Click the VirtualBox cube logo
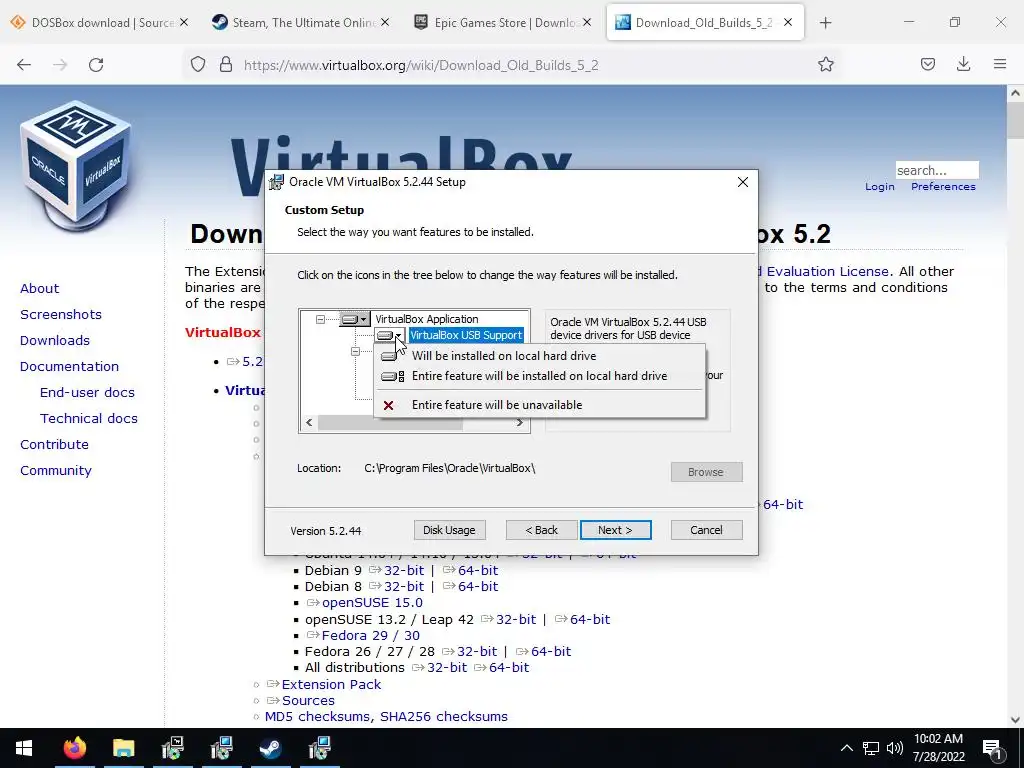The image size is (1024, 768). pyautogui.click(x=75, y=167)
